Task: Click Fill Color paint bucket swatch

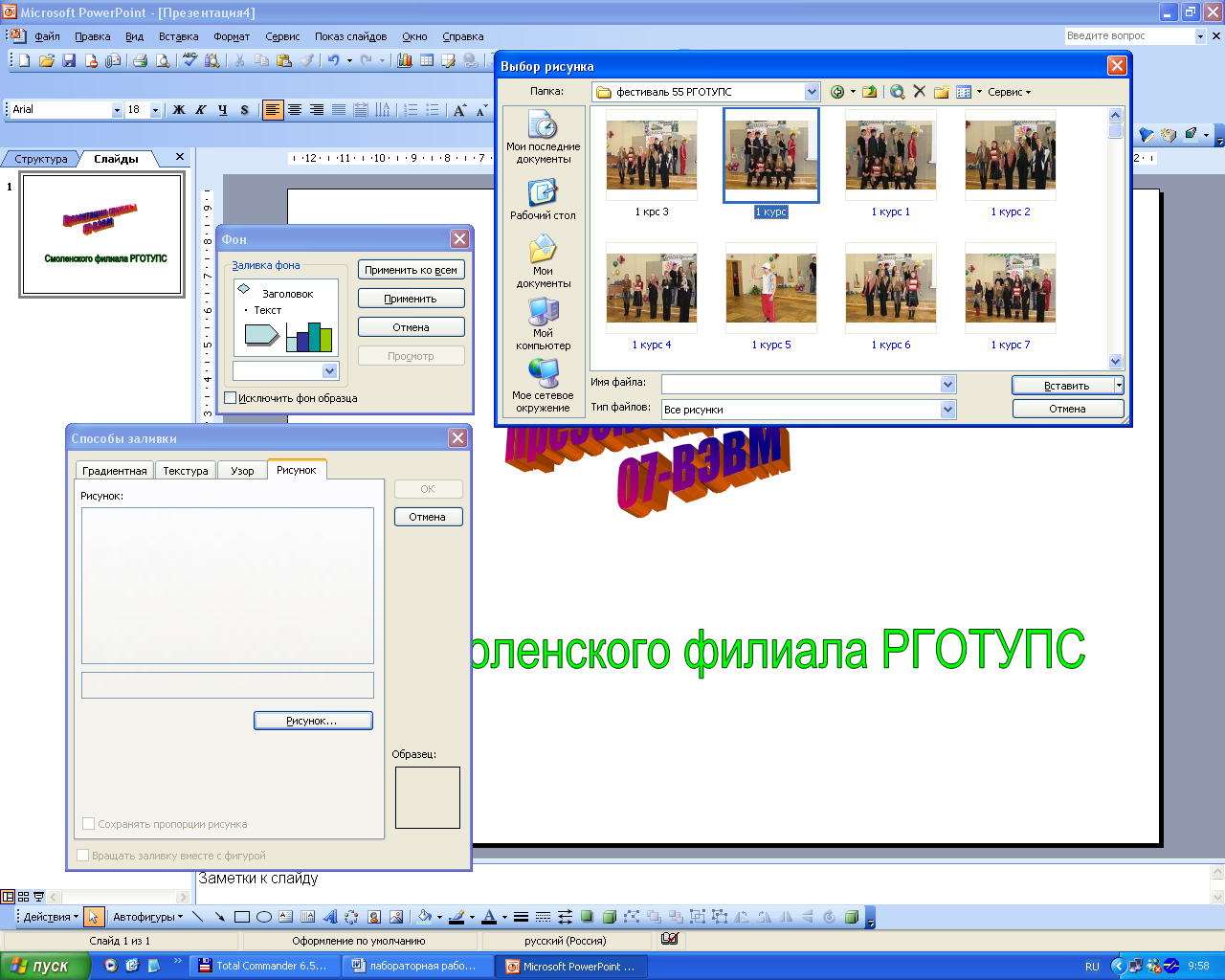Action: (425, 917)
